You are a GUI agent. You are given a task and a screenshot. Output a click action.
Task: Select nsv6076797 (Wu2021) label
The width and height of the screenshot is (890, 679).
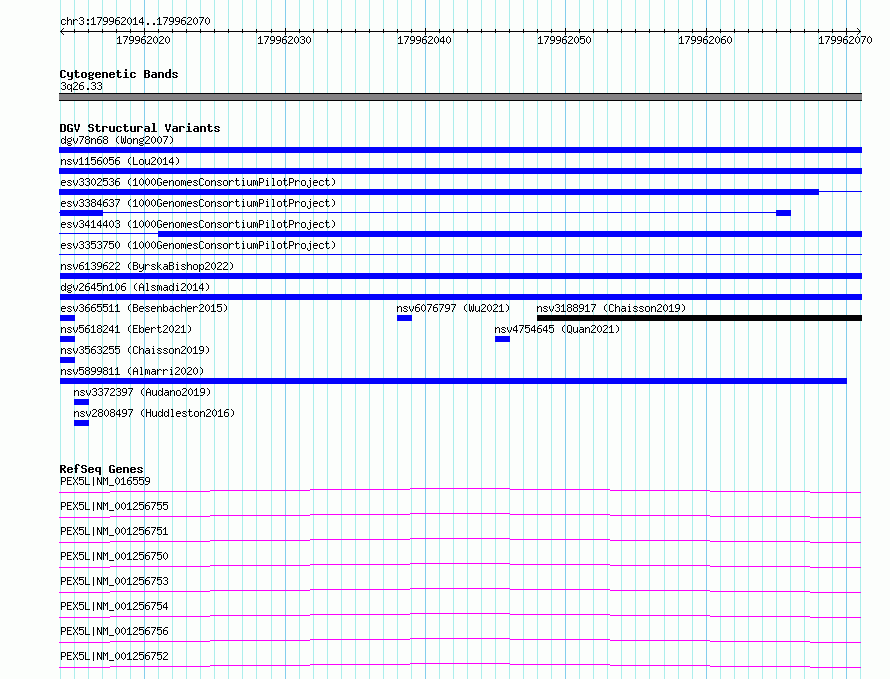pos(454,308)
